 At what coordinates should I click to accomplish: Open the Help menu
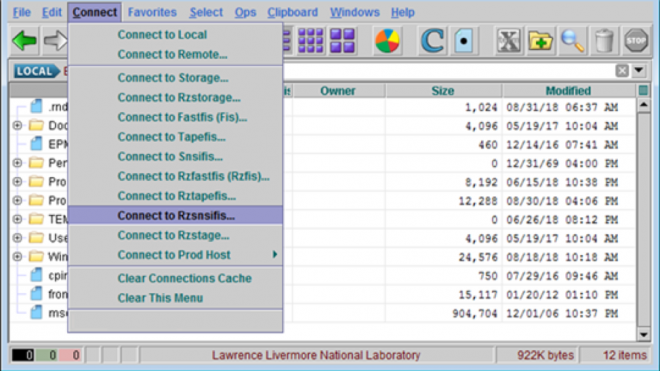coord(403,12)
